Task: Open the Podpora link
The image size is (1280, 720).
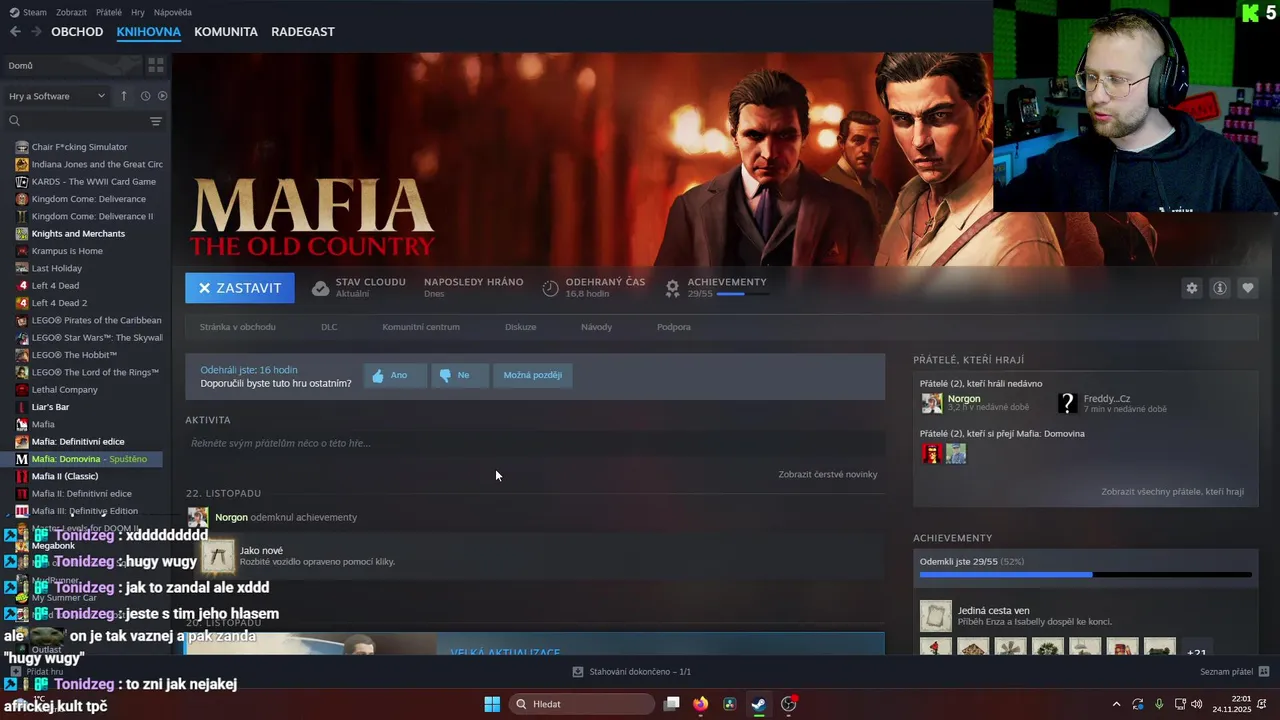Action: [674, 327]
